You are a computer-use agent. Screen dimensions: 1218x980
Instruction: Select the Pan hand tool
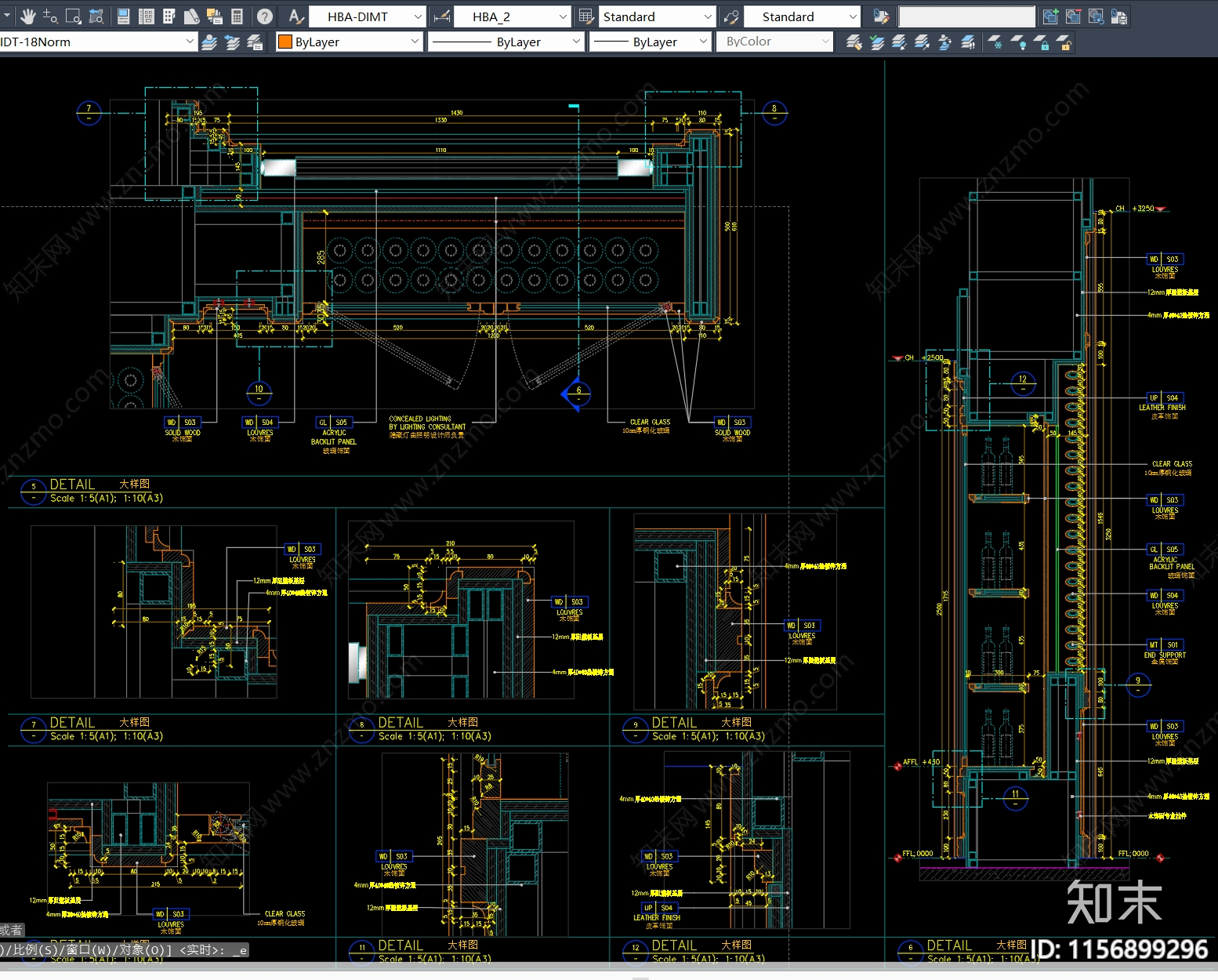pos(27,16)
